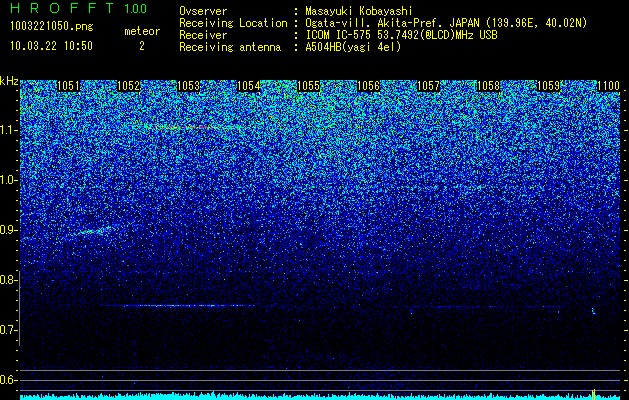Click the 1053 time marker
Viewport: 629px width, 400px height.
188,86
